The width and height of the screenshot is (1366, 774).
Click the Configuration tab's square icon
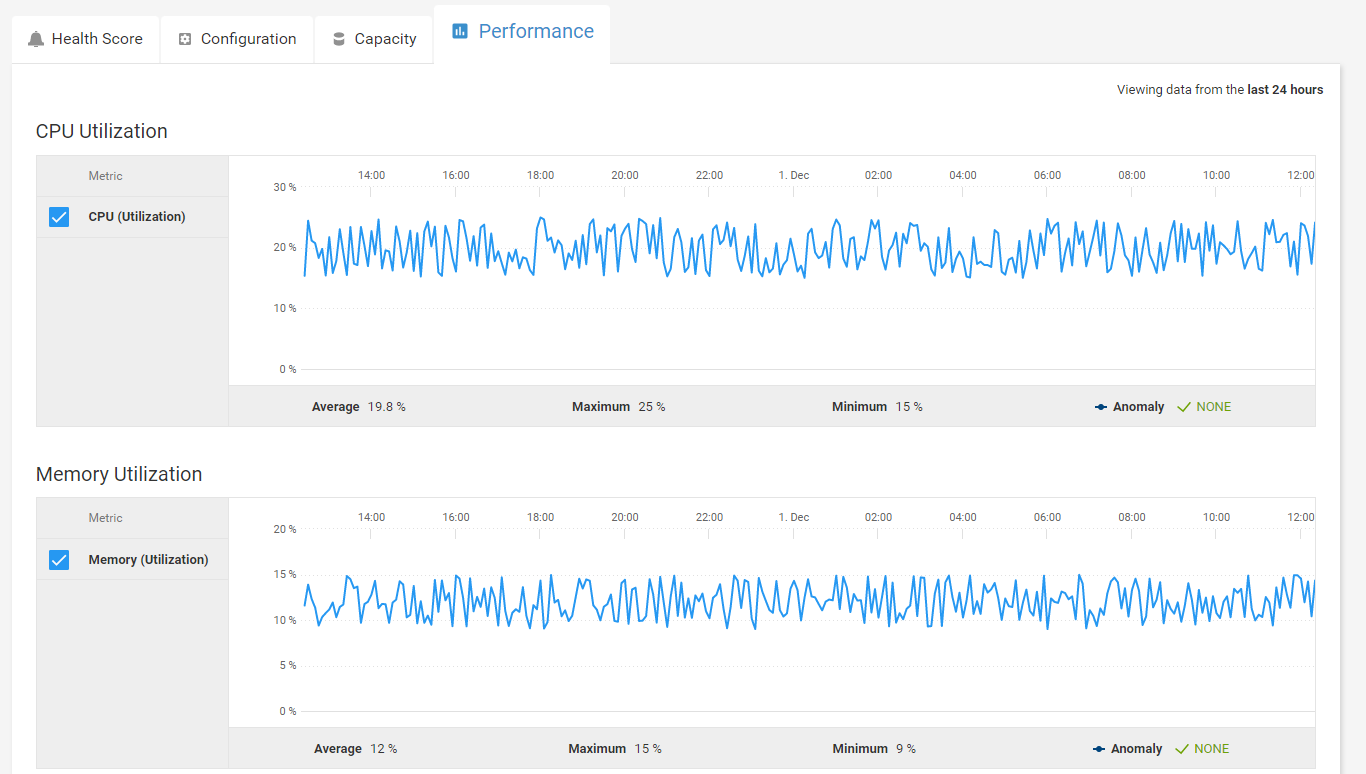[x=185, y=39]
